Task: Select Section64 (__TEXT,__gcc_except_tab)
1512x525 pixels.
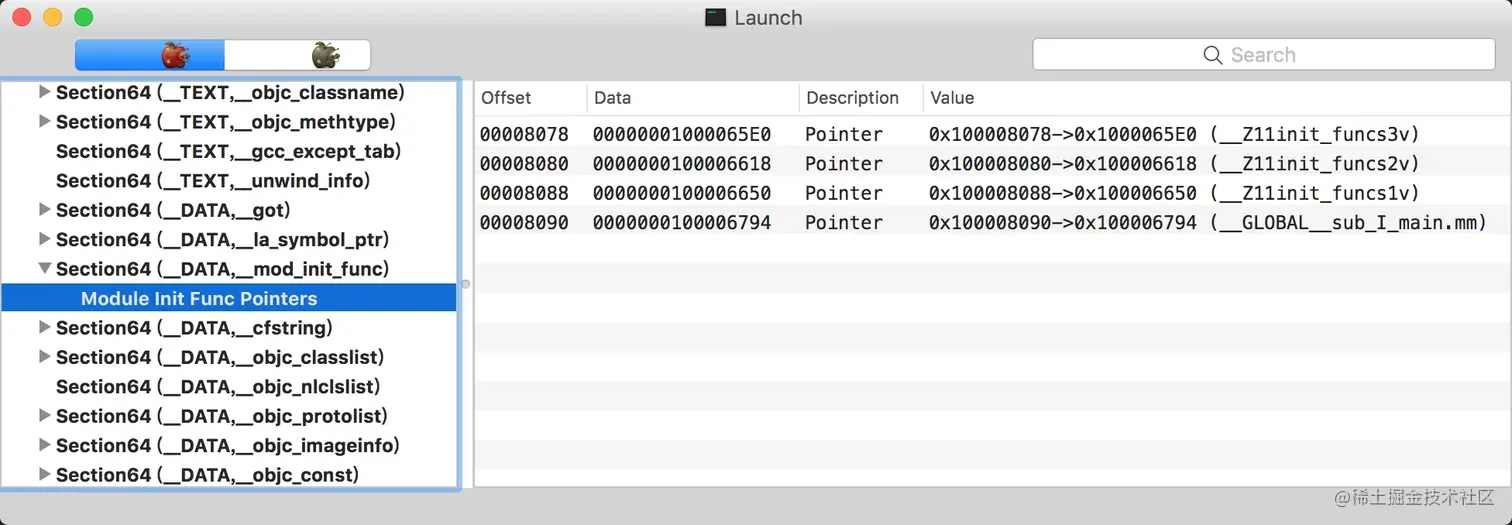Action: (x=228, y=152)
